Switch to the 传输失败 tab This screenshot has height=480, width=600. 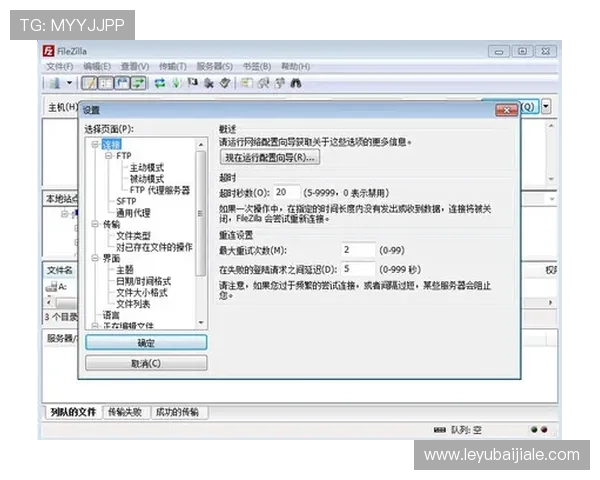125,412
